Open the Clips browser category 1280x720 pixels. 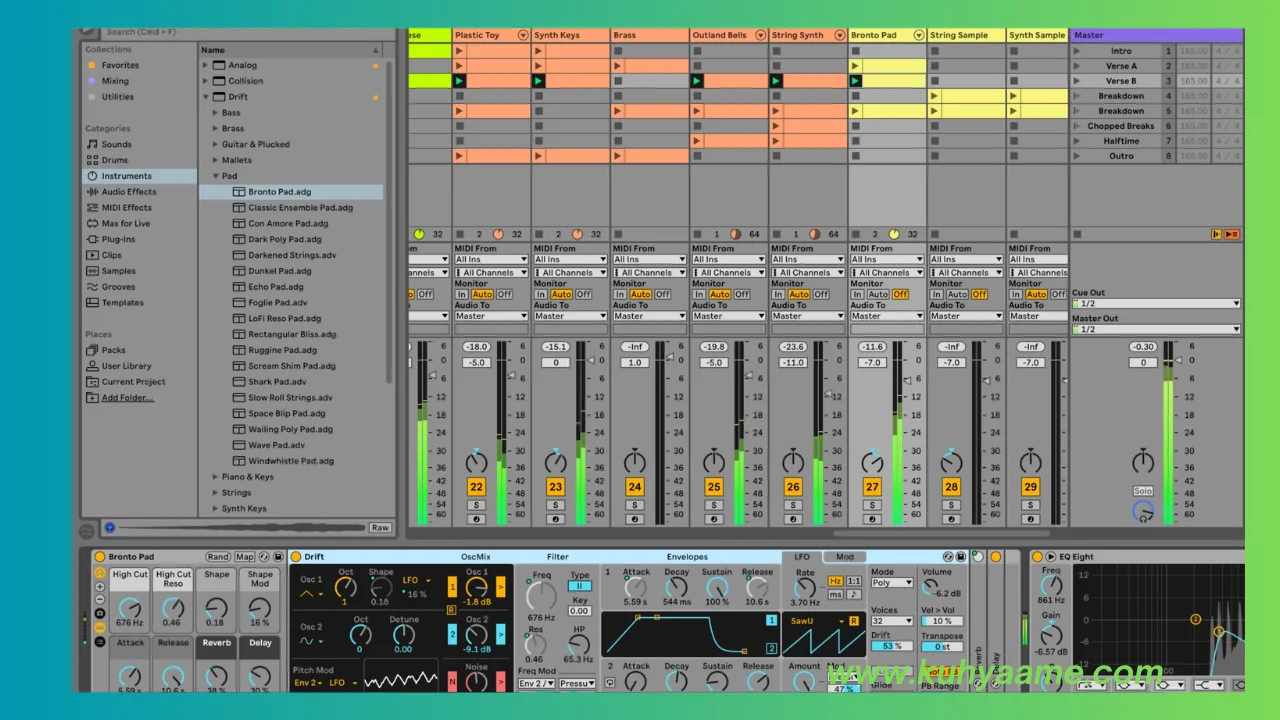[111, 255]
